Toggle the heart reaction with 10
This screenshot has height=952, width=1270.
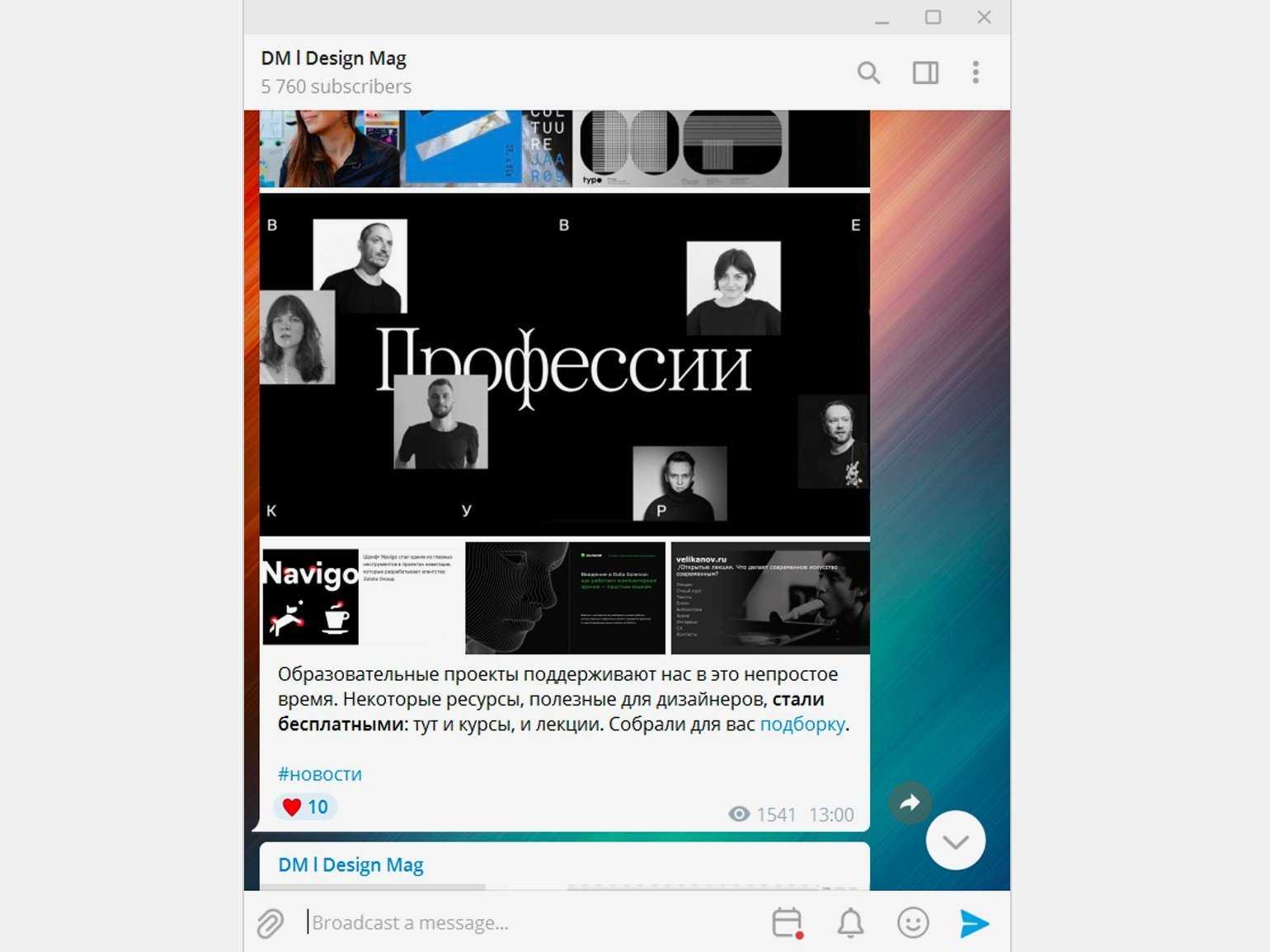tap(305, 807)
